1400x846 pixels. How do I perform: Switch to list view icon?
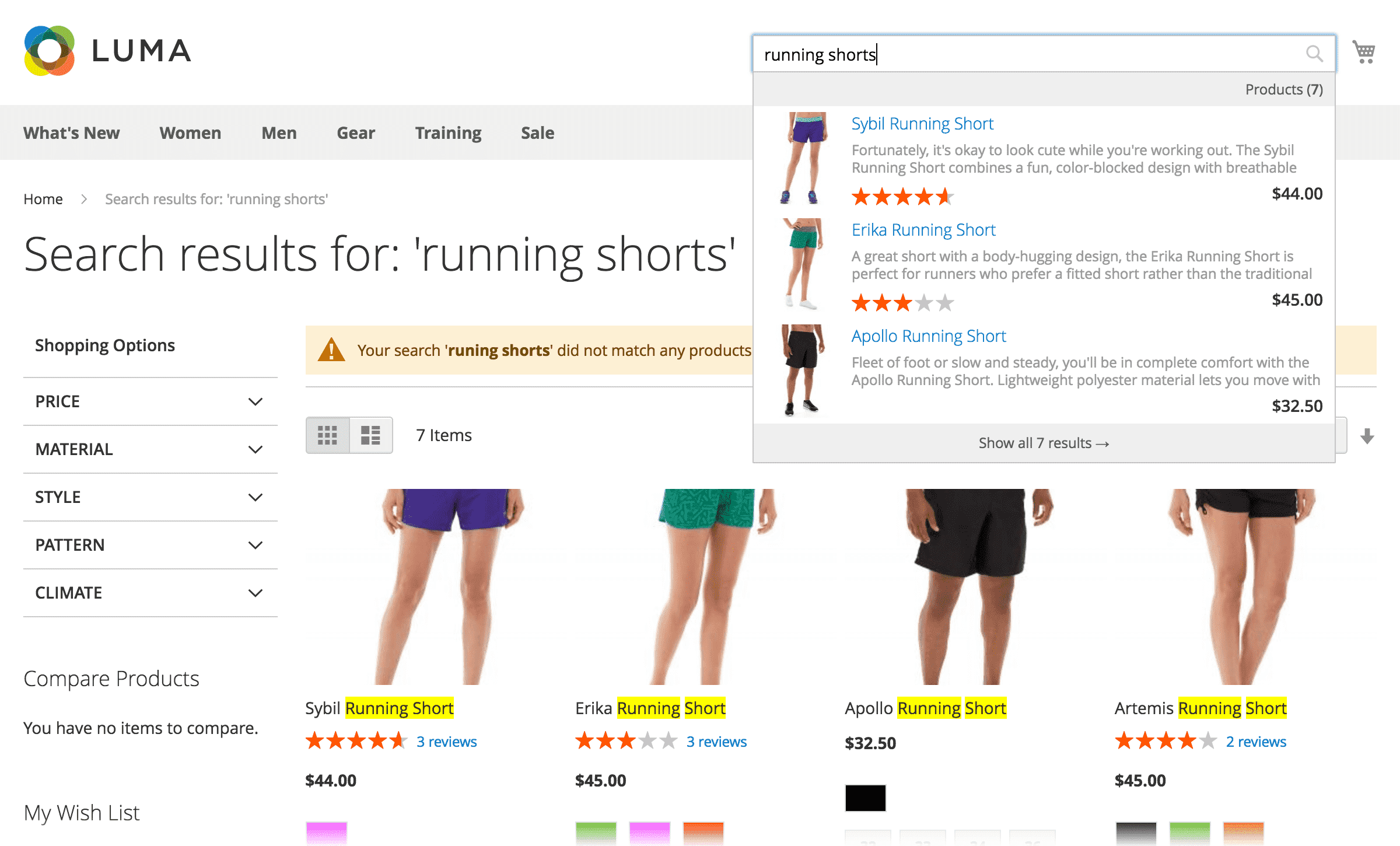[x=370, y=435]
